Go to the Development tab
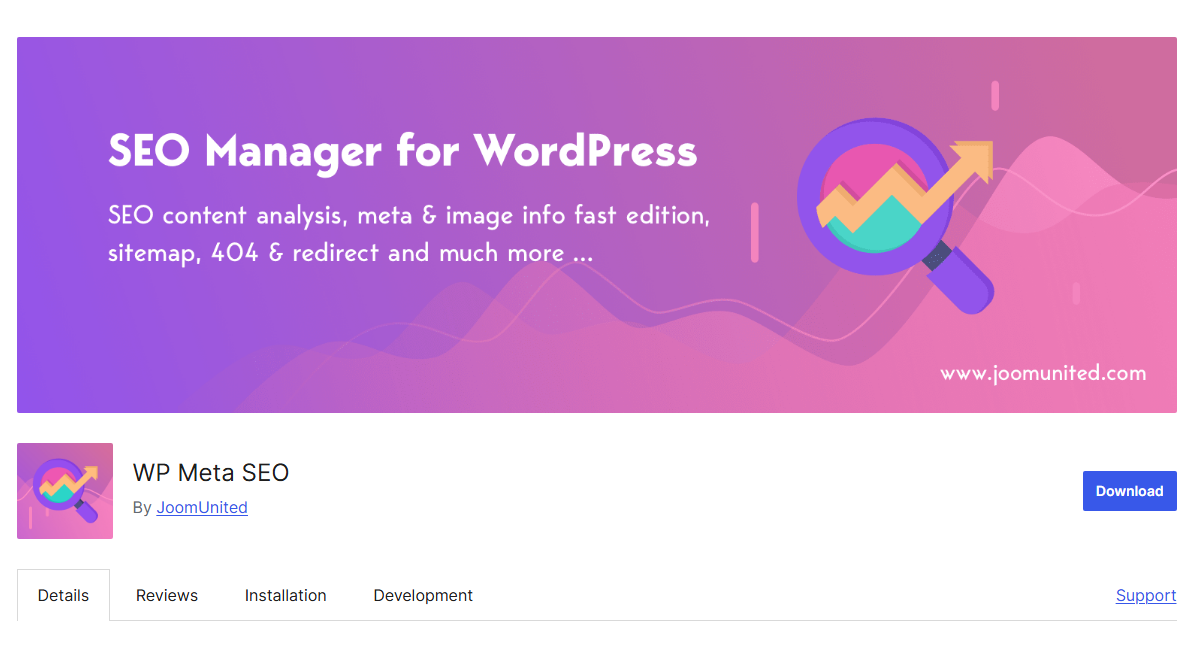Image resolution: width=1203 pixels, height=654 pixels. point(423,595)
